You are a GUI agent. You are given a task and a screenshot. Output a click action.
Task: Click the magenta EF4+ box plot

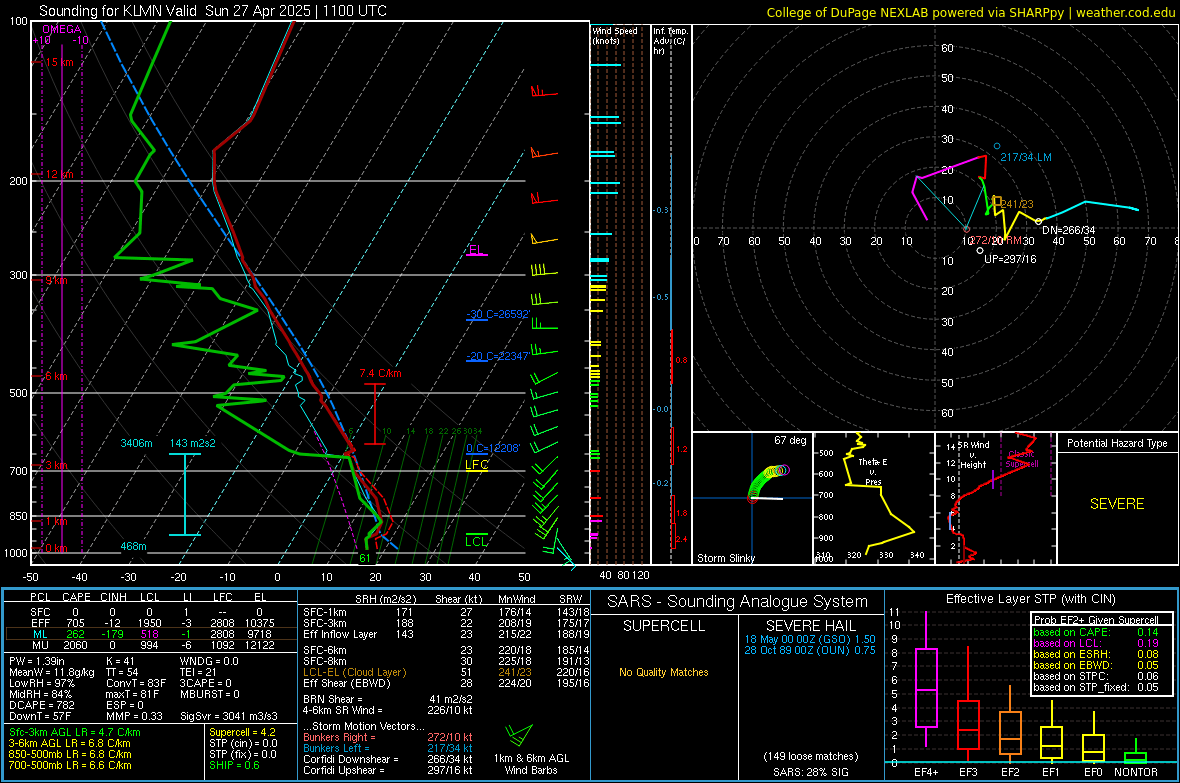pos(926,680)
